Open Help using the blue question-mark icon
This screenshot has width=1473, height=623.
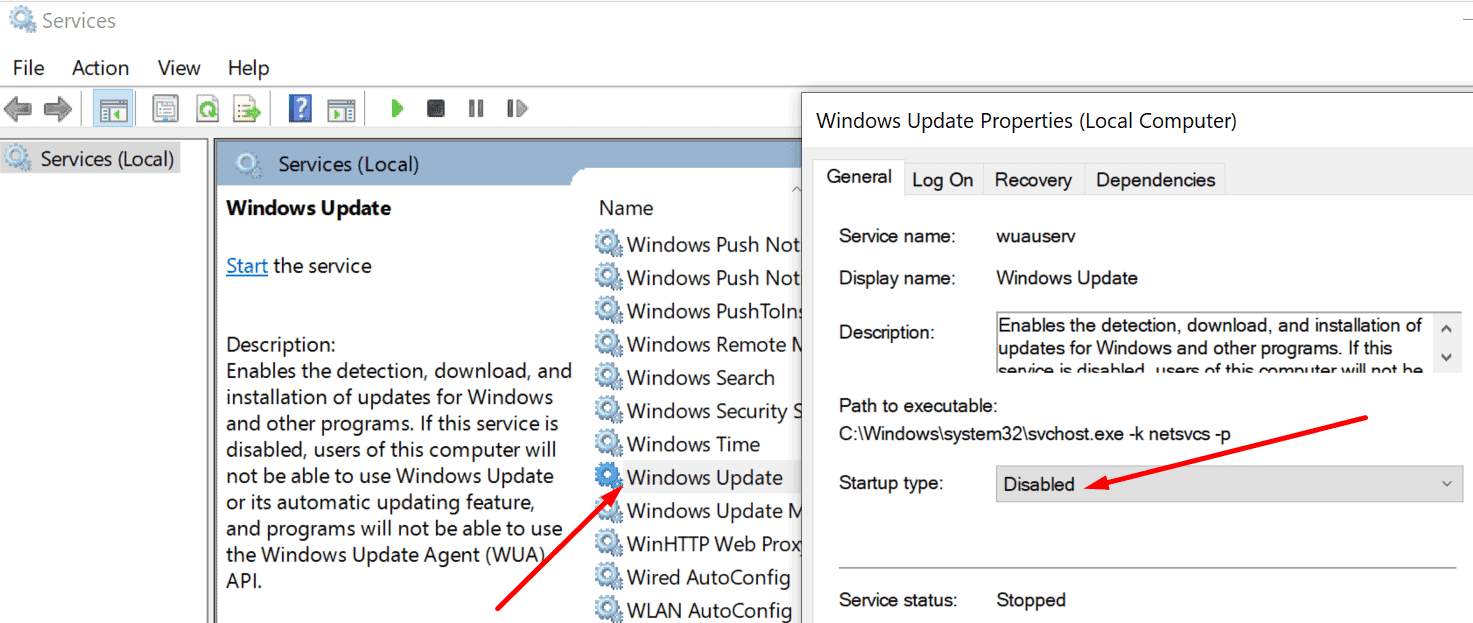coord(300,108)
